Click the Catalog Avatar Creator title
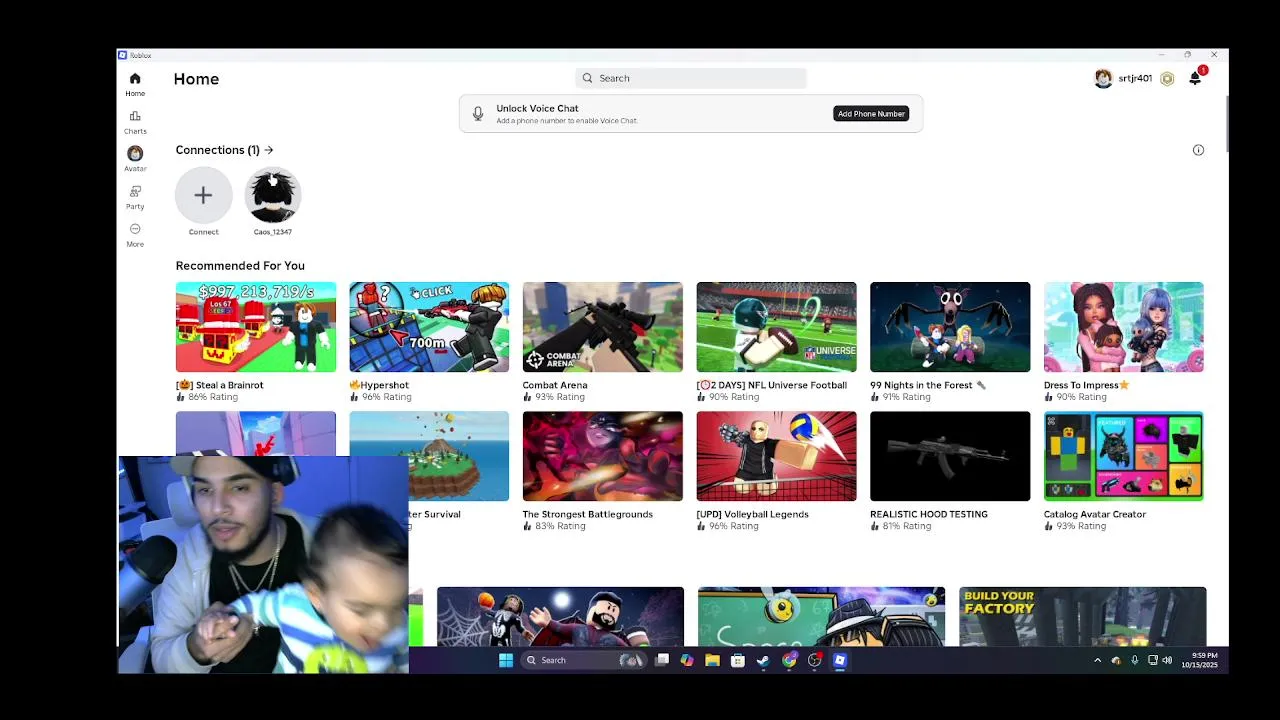The height and width of the screenshot is (720, 1280). click(1095, 514)
